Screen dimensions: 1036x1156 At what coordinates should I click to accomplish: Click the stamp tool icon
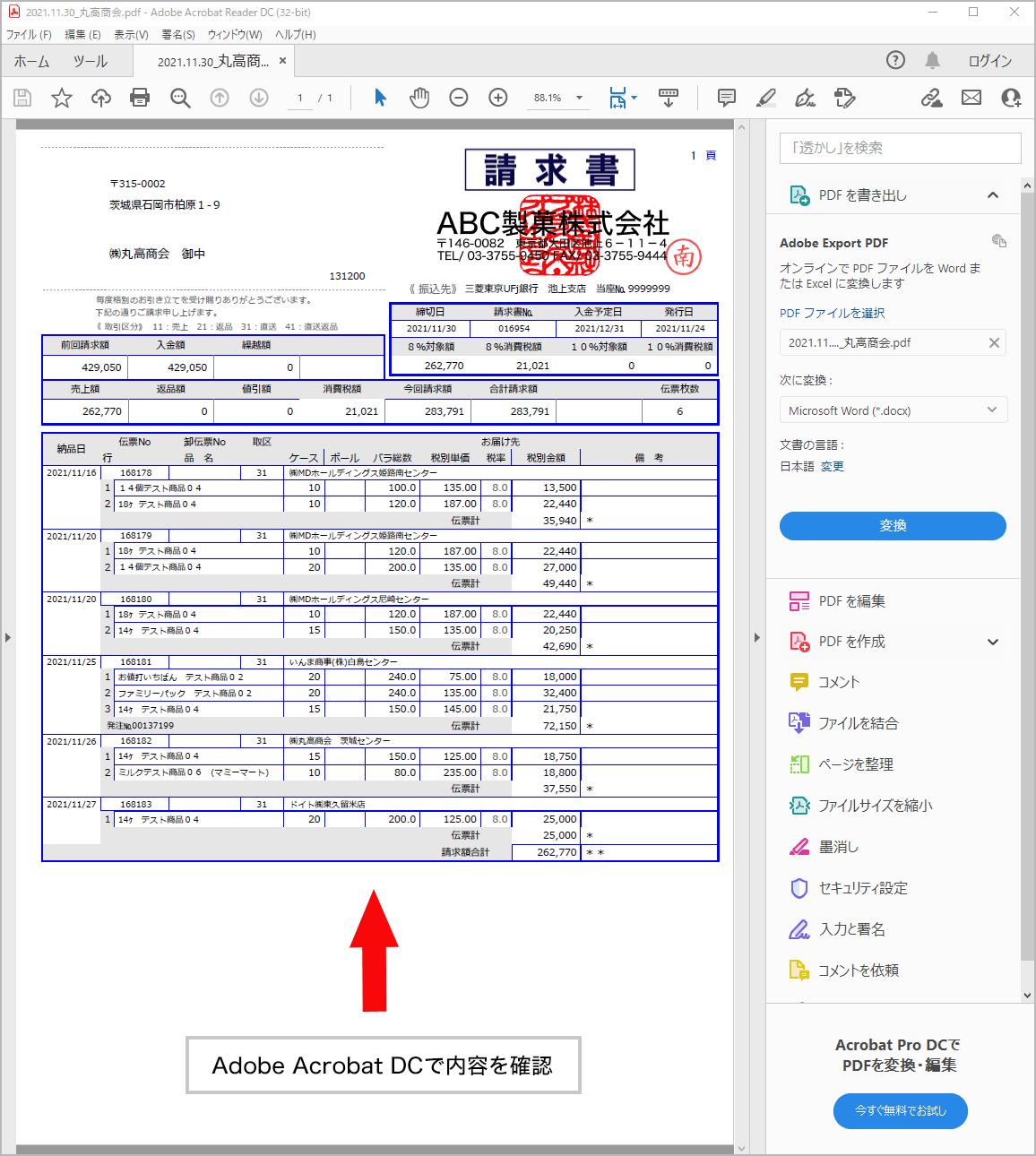[845, 98]
